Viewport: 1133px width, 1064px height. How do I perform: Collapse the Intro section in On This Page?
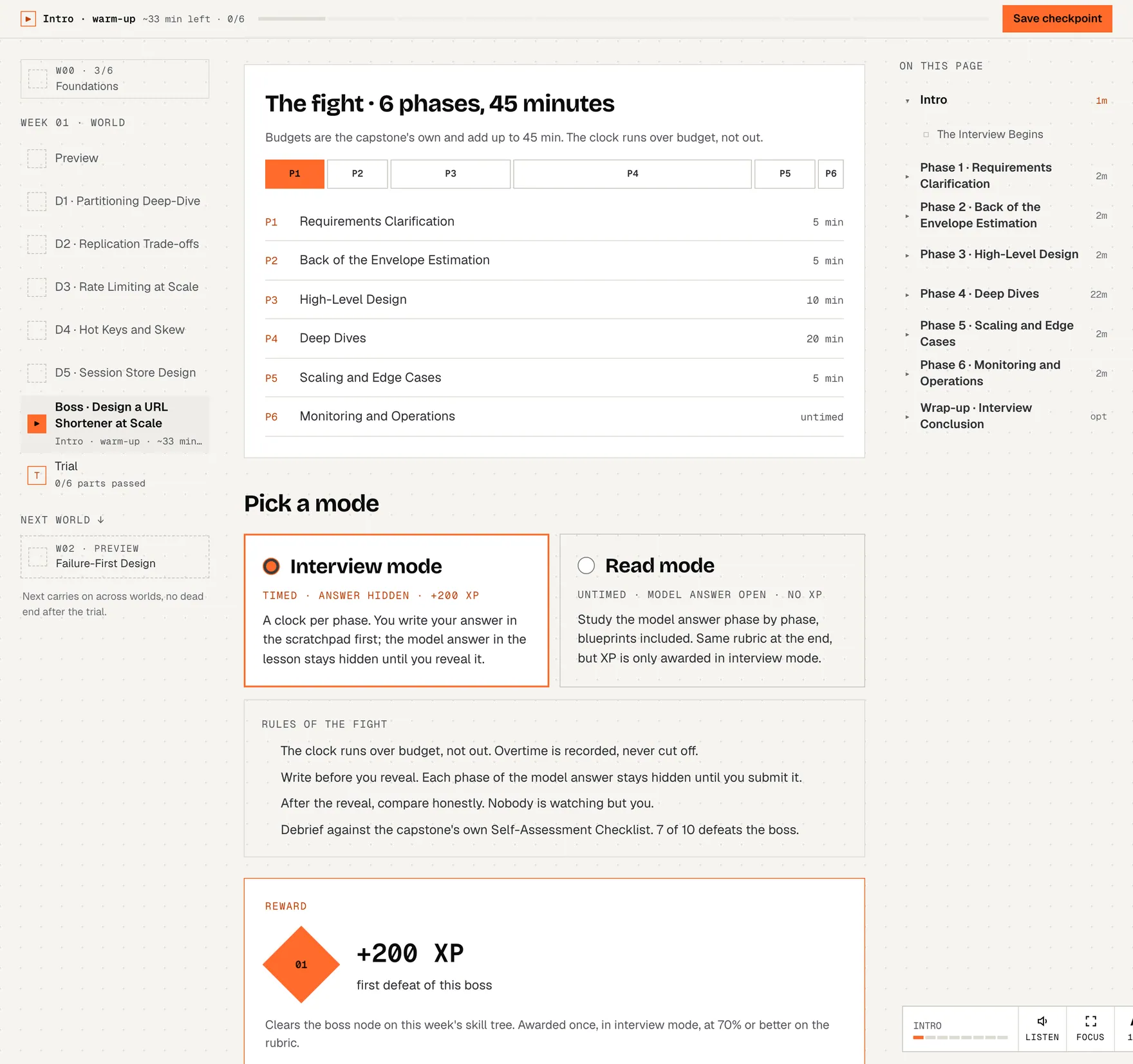point(907,100)
